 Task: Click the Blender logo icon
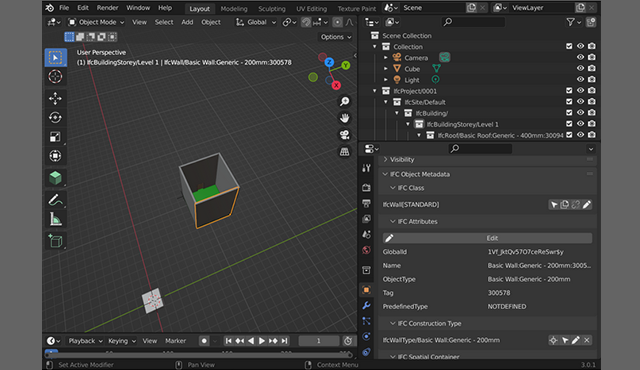[x=49, y=8]
